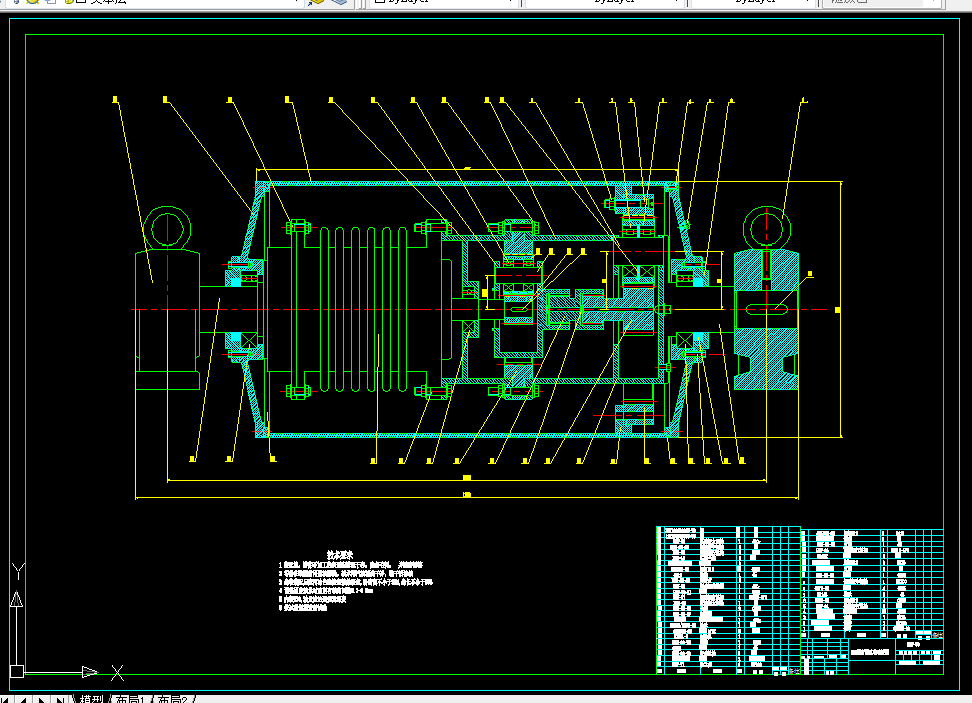
Task: Jump to the last layout tab arrow
Action: tap(60, 699)
